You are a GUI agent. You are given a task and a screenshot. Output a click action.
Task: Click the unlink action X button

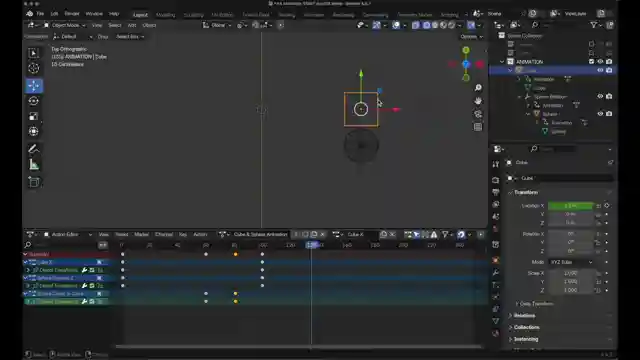322,234
